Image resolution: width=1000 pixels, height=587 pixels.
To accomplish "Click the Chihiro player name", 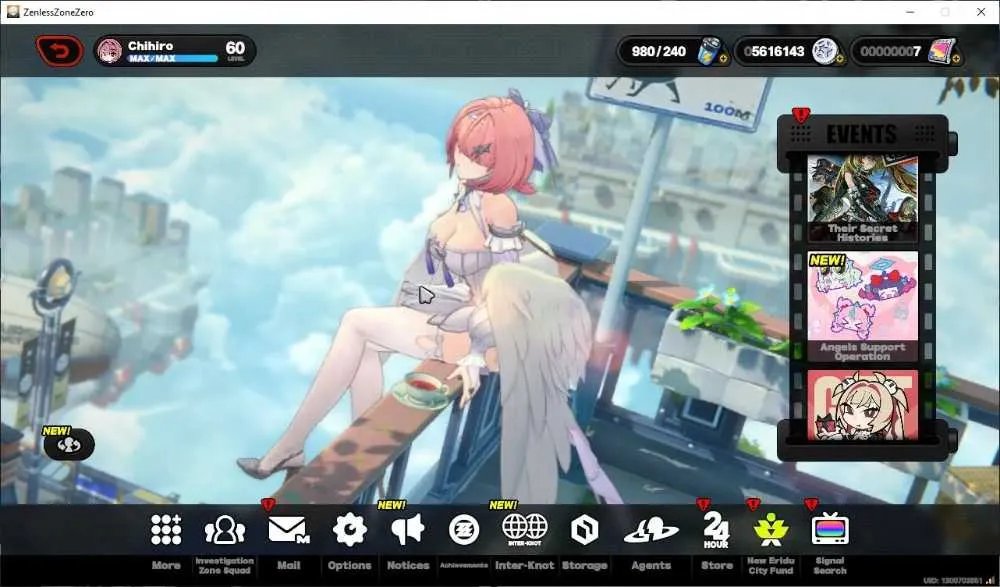I will pos(150,45).
